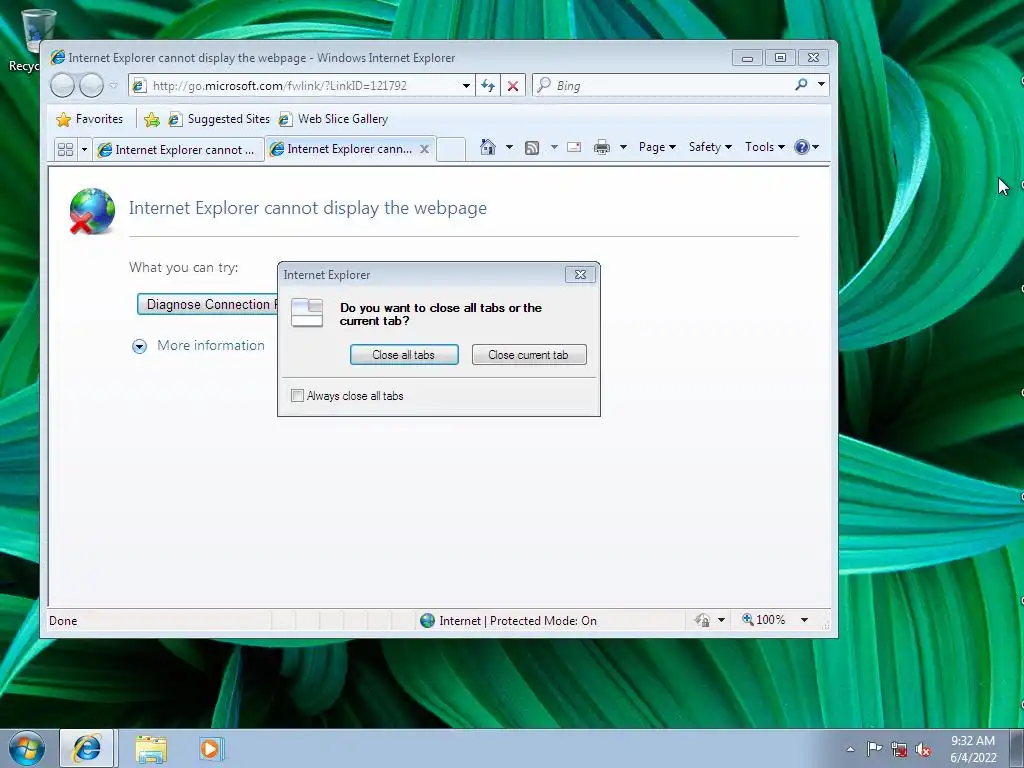Click the search magnifier icon

click(801, 85)
